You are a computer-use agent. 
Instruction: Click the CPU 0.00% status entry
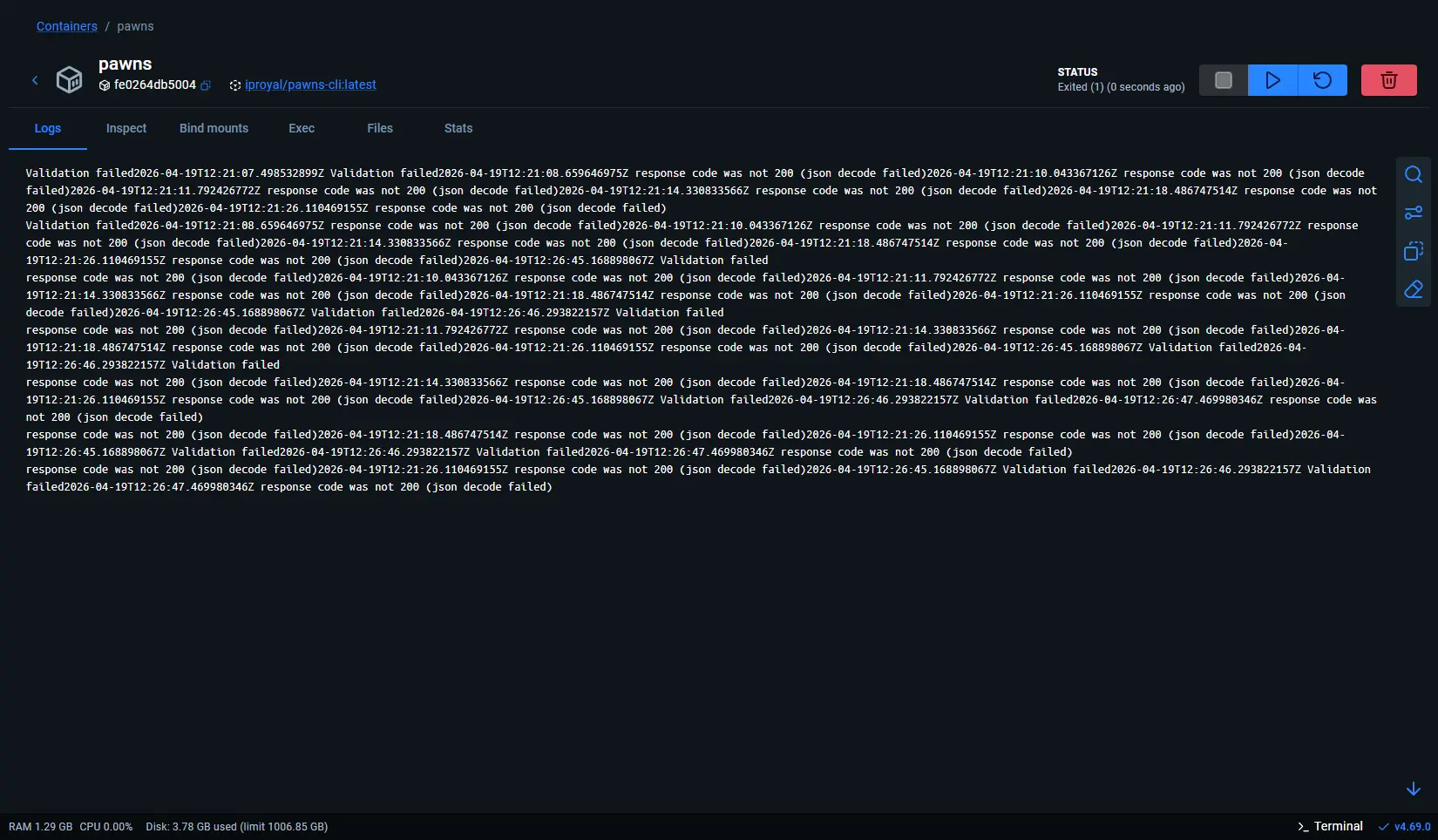point(106,827)
